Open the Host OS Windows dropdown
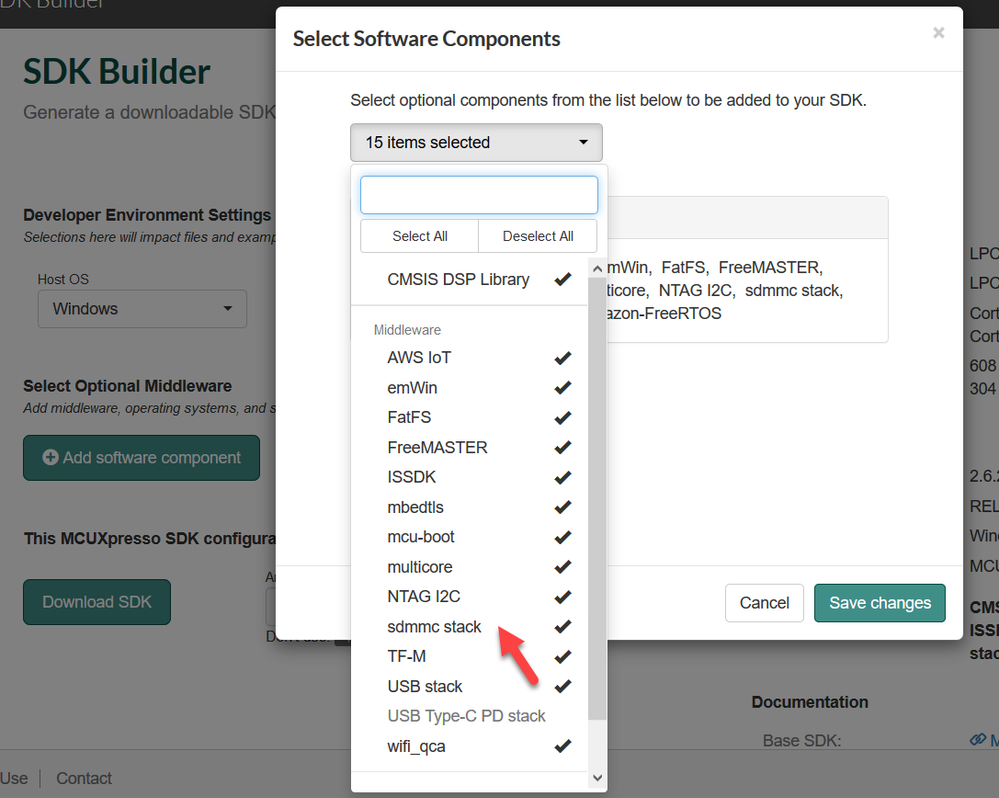999x798 pixels. tap(142, 309)
